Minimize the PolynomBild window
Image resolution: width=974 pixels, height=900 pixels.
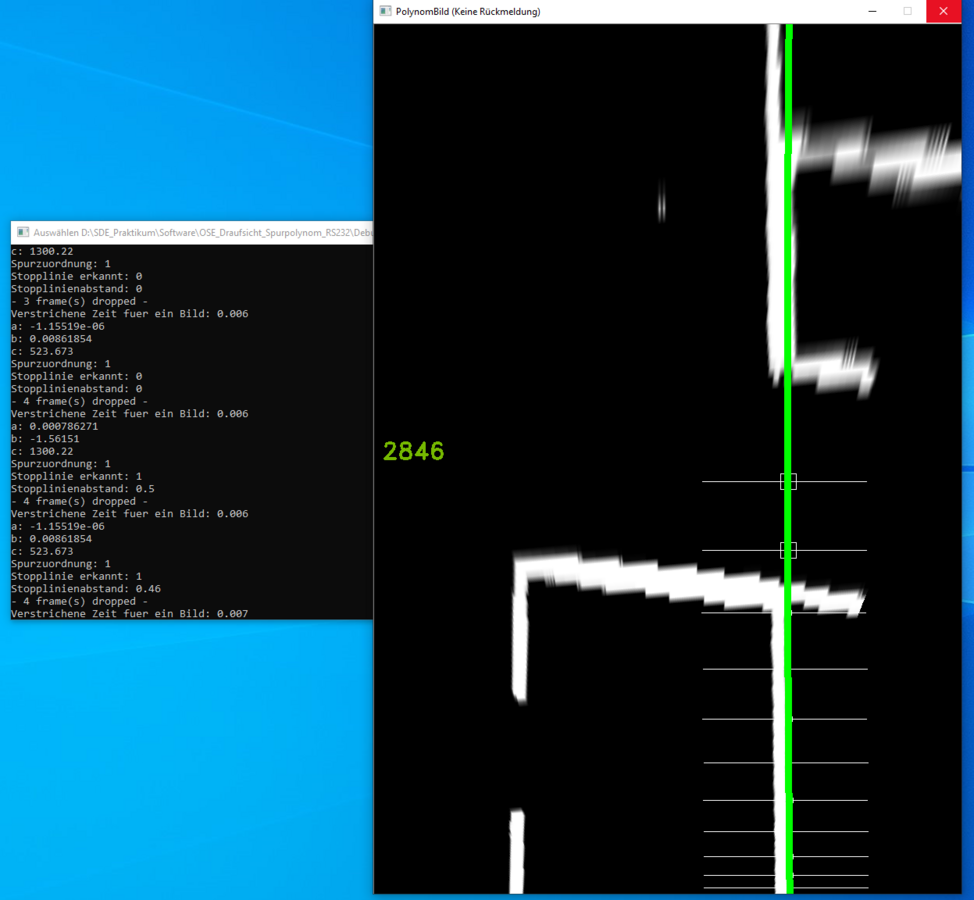(872, 11)
